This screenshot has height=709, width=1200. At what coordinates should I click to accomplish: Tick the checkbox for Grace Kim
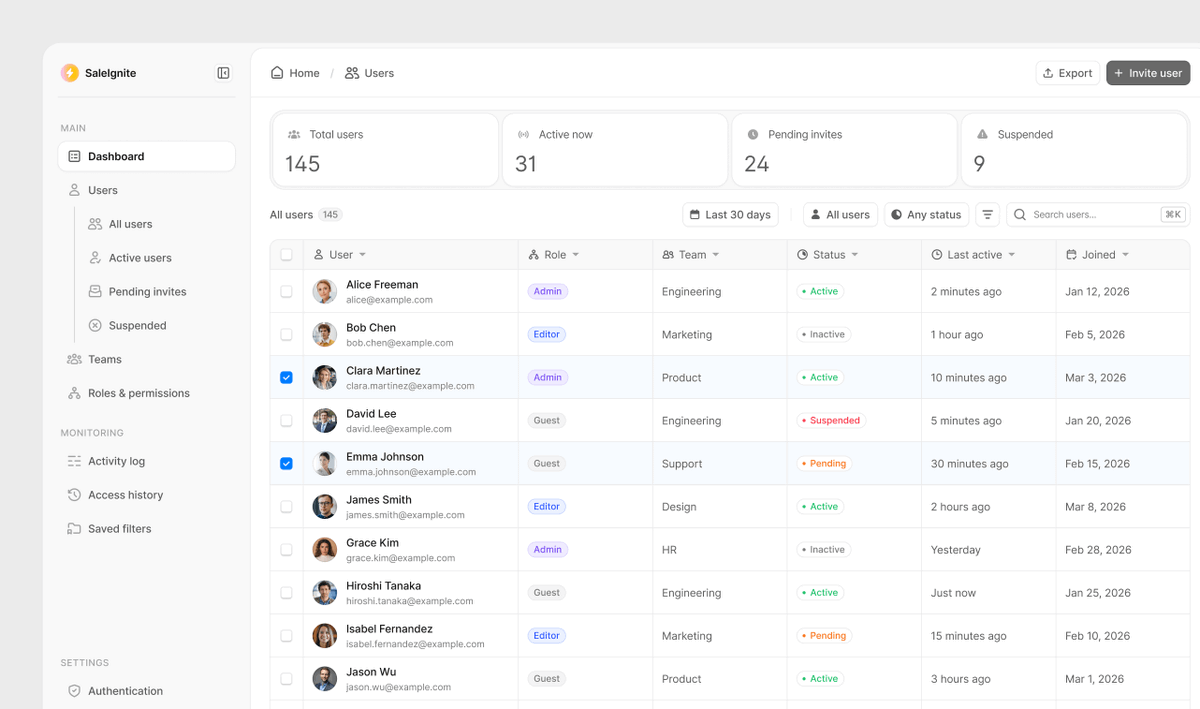pos(286,550)
